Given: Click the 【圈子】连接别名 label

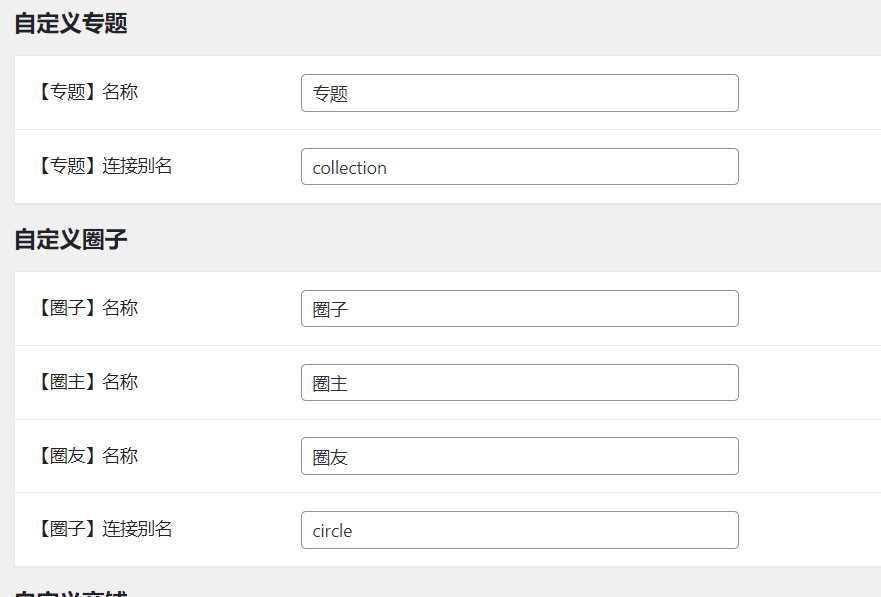Looking at the screenshot, I should click(x=105, y=529).
